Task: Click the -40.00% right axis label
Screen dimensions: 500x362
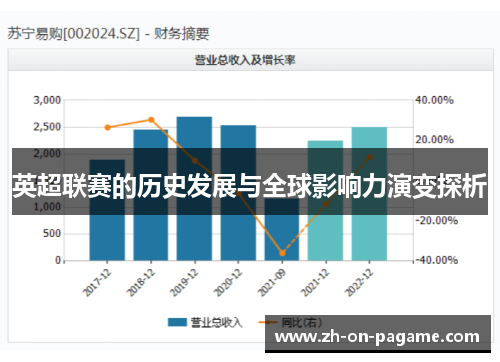Action: pyautogui.click(x=436, y=260)
